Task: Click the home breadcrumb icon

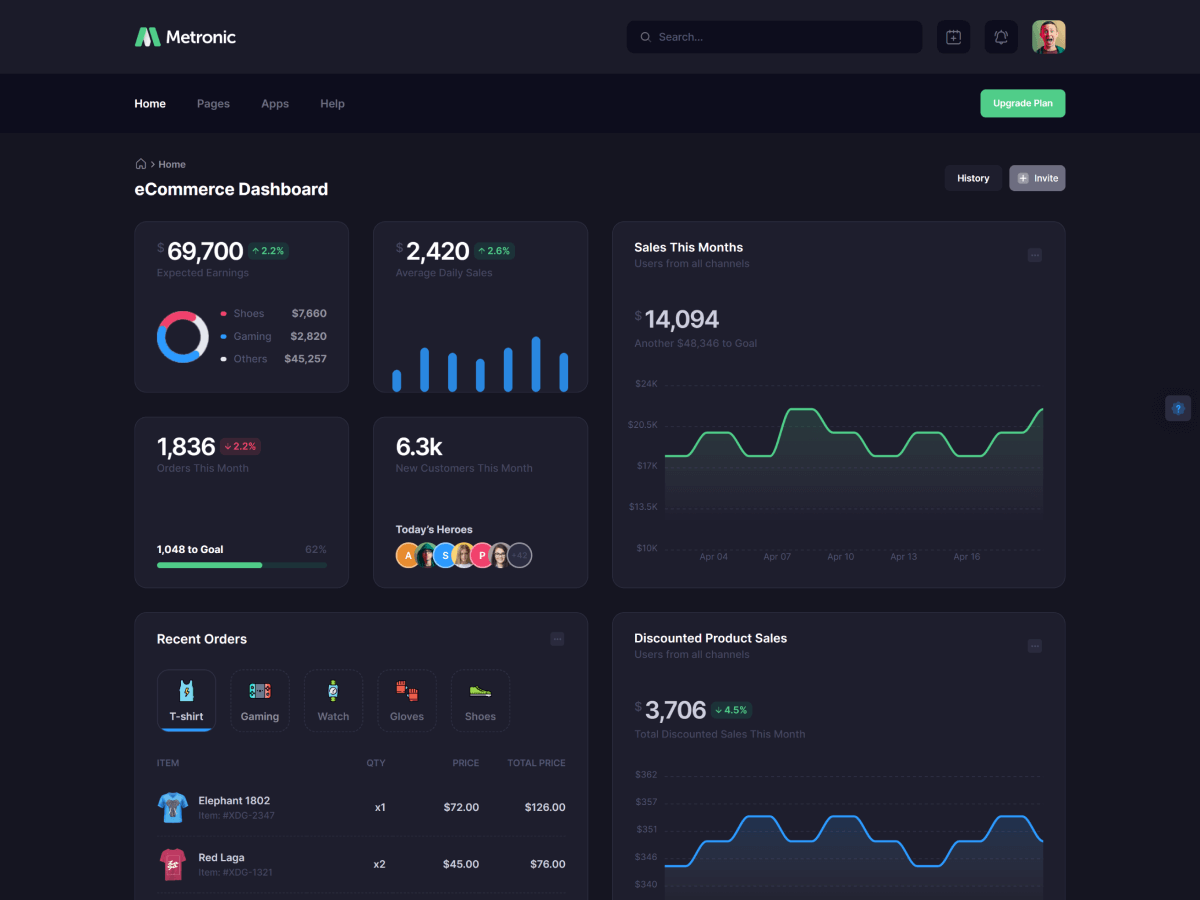Action: [x=141, y=164]
